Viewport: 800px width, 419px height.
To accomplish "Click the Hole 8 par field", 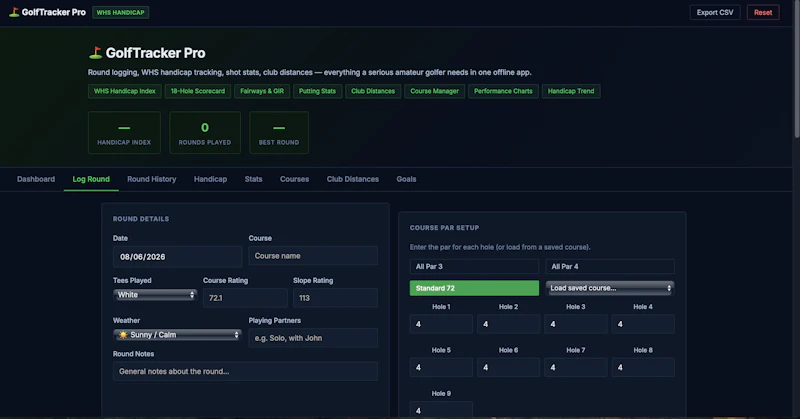I will pyautogui.click(x=643, y=367).
